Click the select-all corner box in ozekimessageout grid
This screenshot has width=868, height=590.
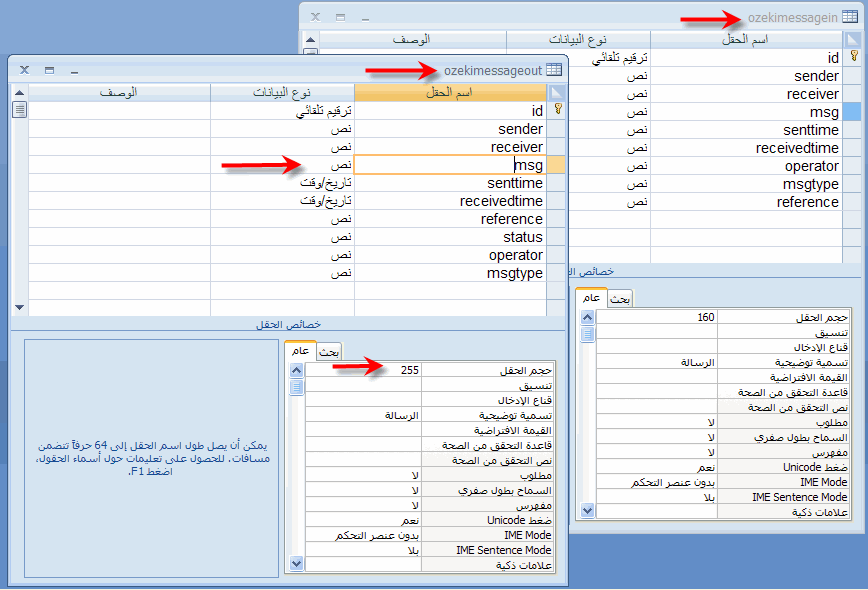(556, 92)
